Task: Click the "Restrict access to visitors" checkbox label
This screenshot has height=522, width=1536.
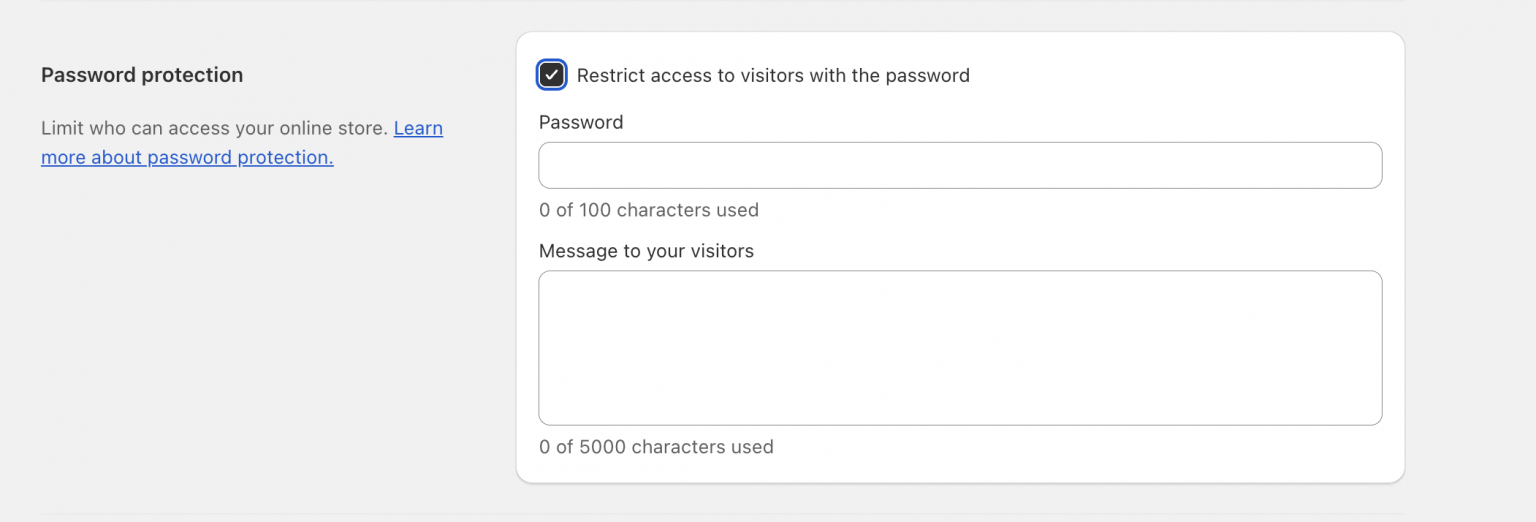Action: (772, 75)
